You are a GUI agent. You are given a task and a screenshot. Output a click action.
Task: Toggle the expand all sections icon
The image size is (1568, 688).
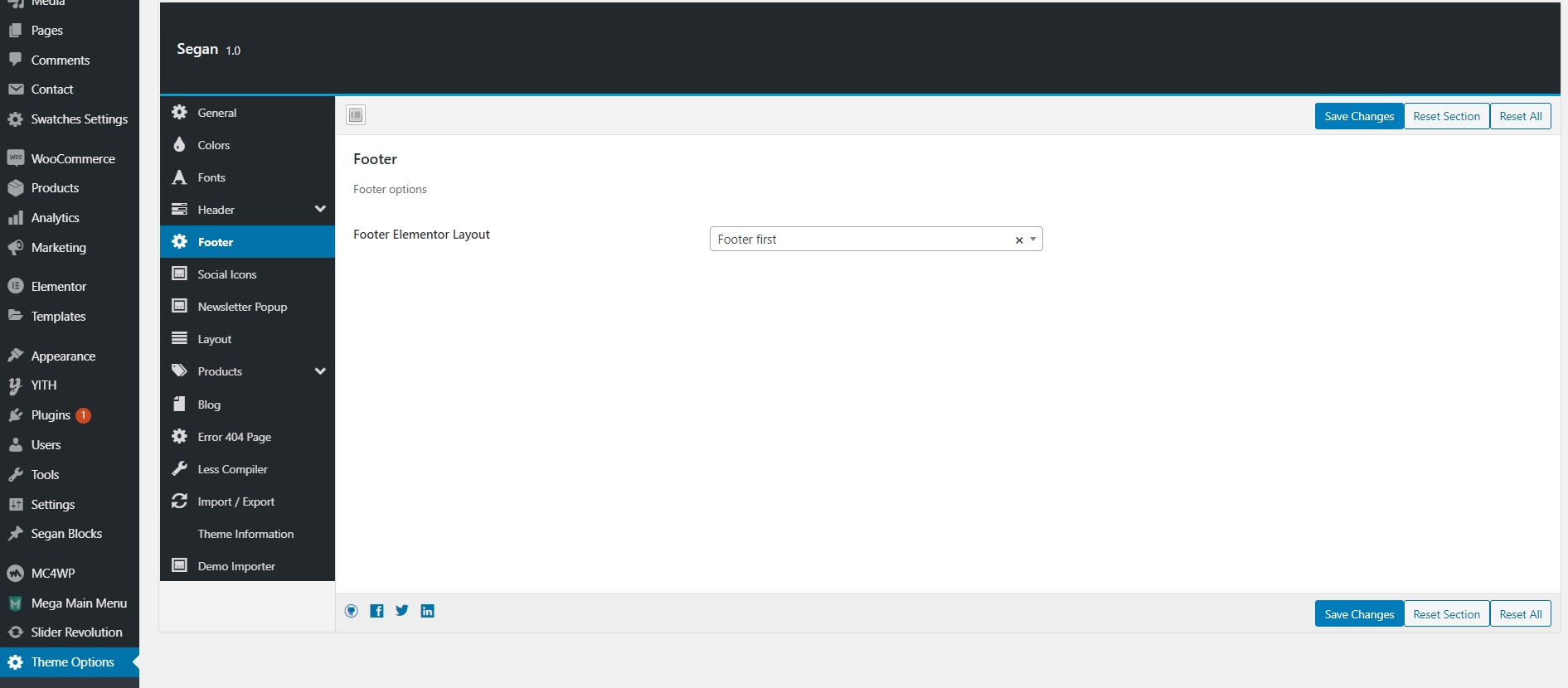coord(356,115)
